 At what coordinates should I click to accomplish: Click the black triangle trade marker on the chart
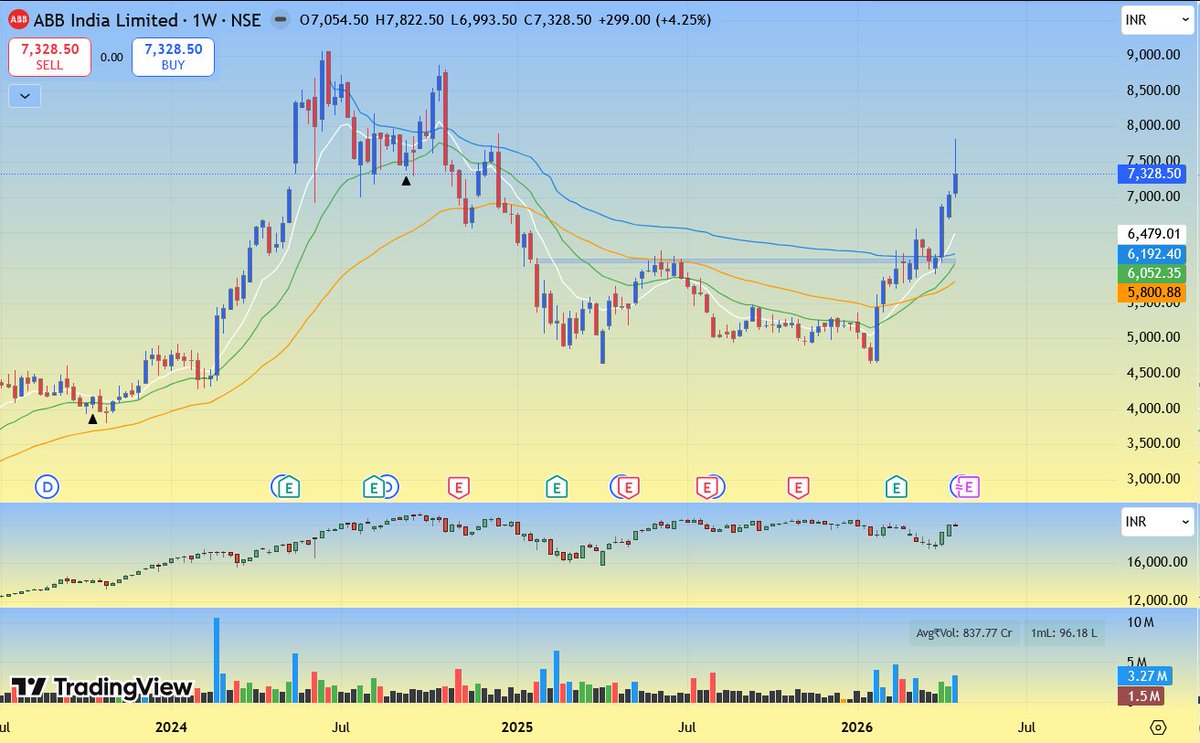click(406, 181)
